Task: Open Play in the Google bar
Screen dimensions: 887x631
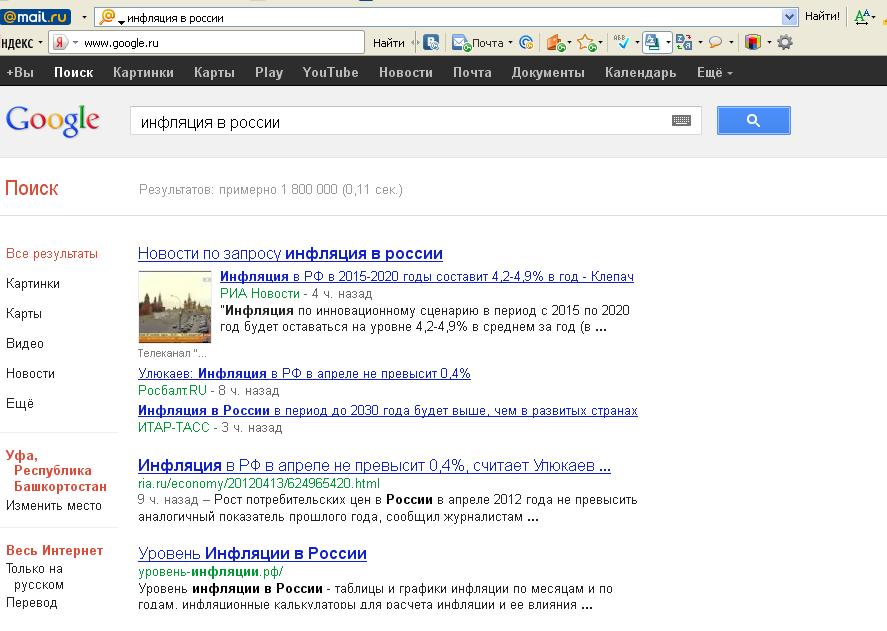Action: pos(269,73)
